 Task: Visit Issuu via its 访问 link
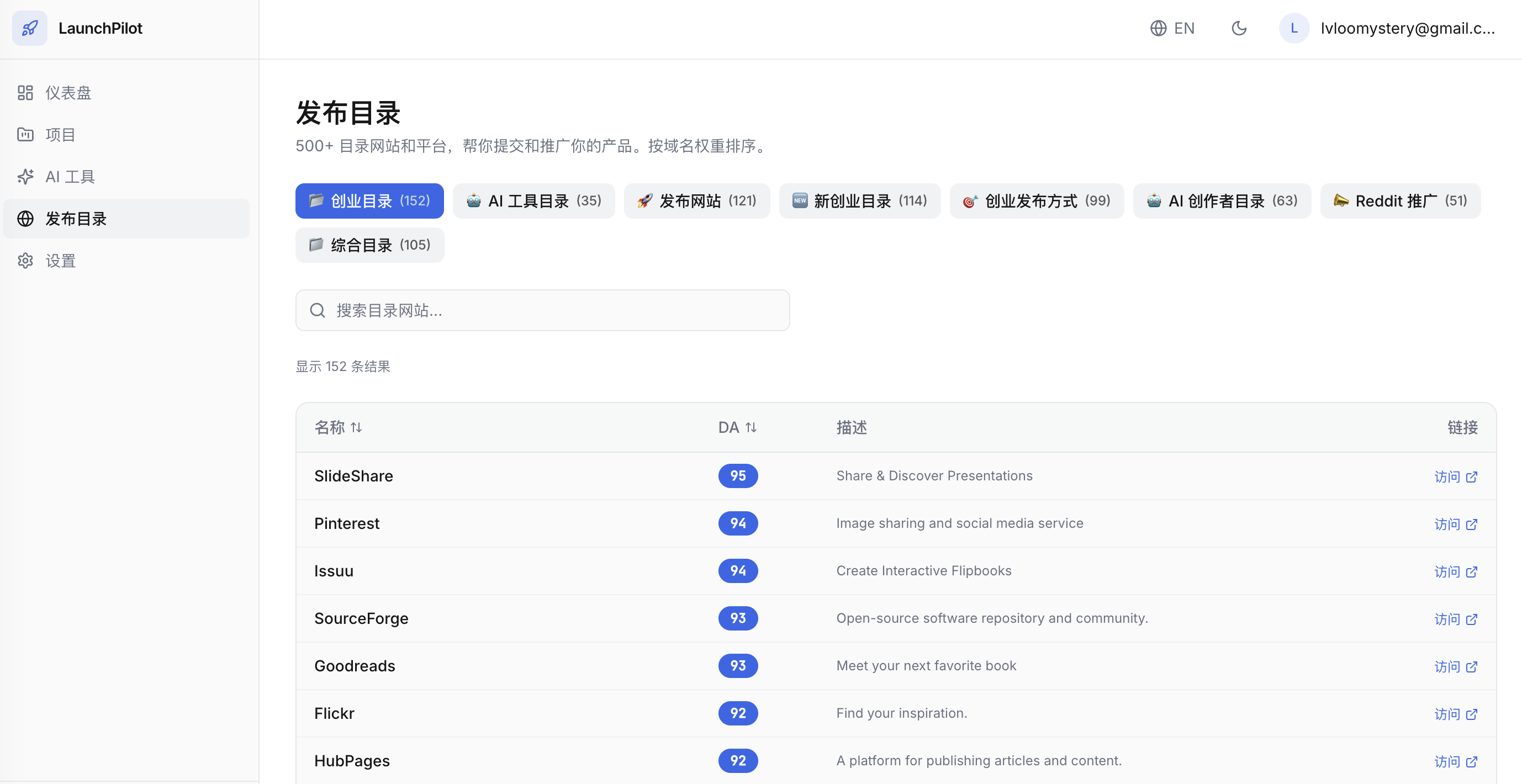1456,572
